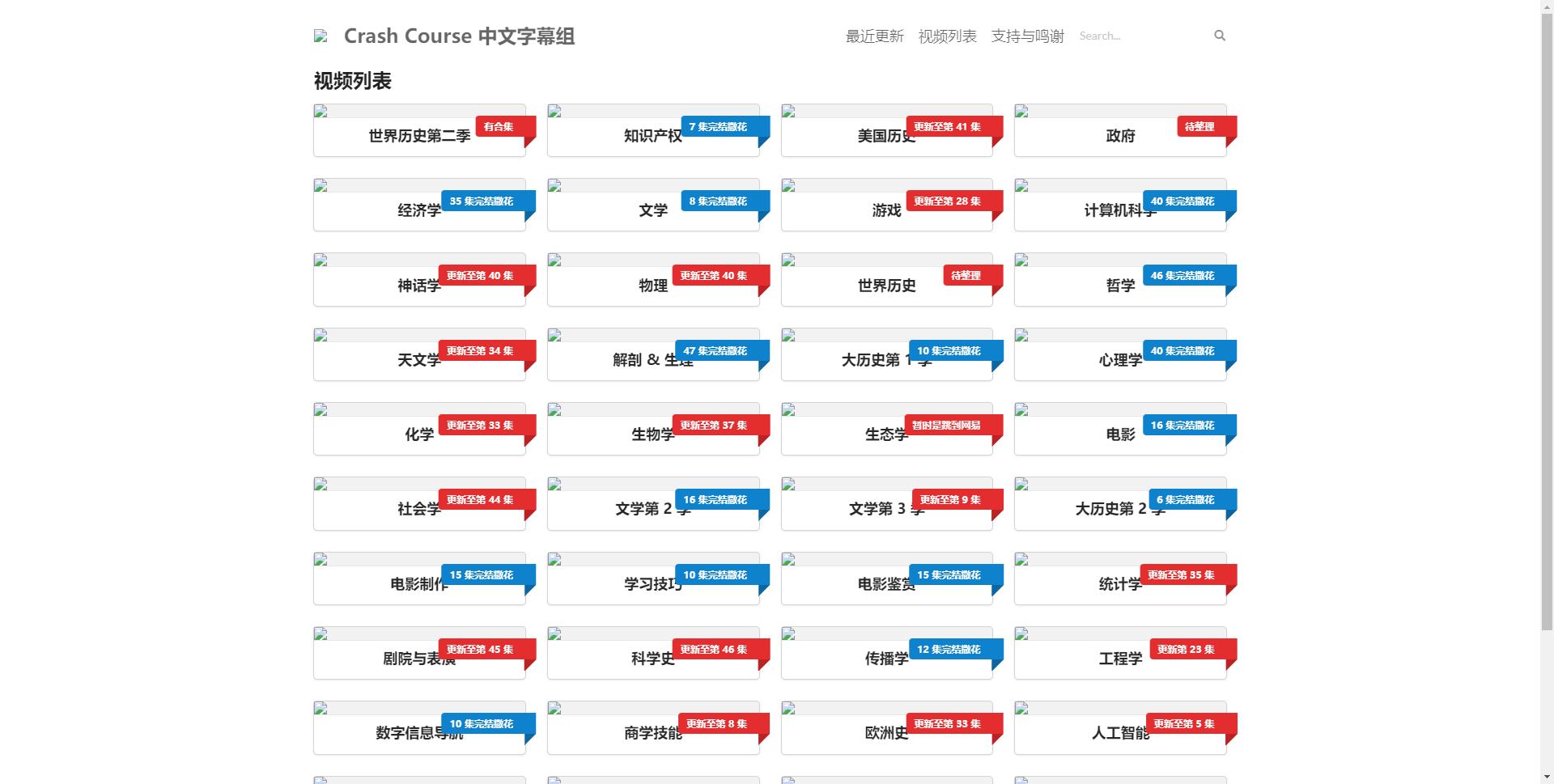Open the 心理学 playlist
1554x784 pixels.
click(x=1120, y=360)
